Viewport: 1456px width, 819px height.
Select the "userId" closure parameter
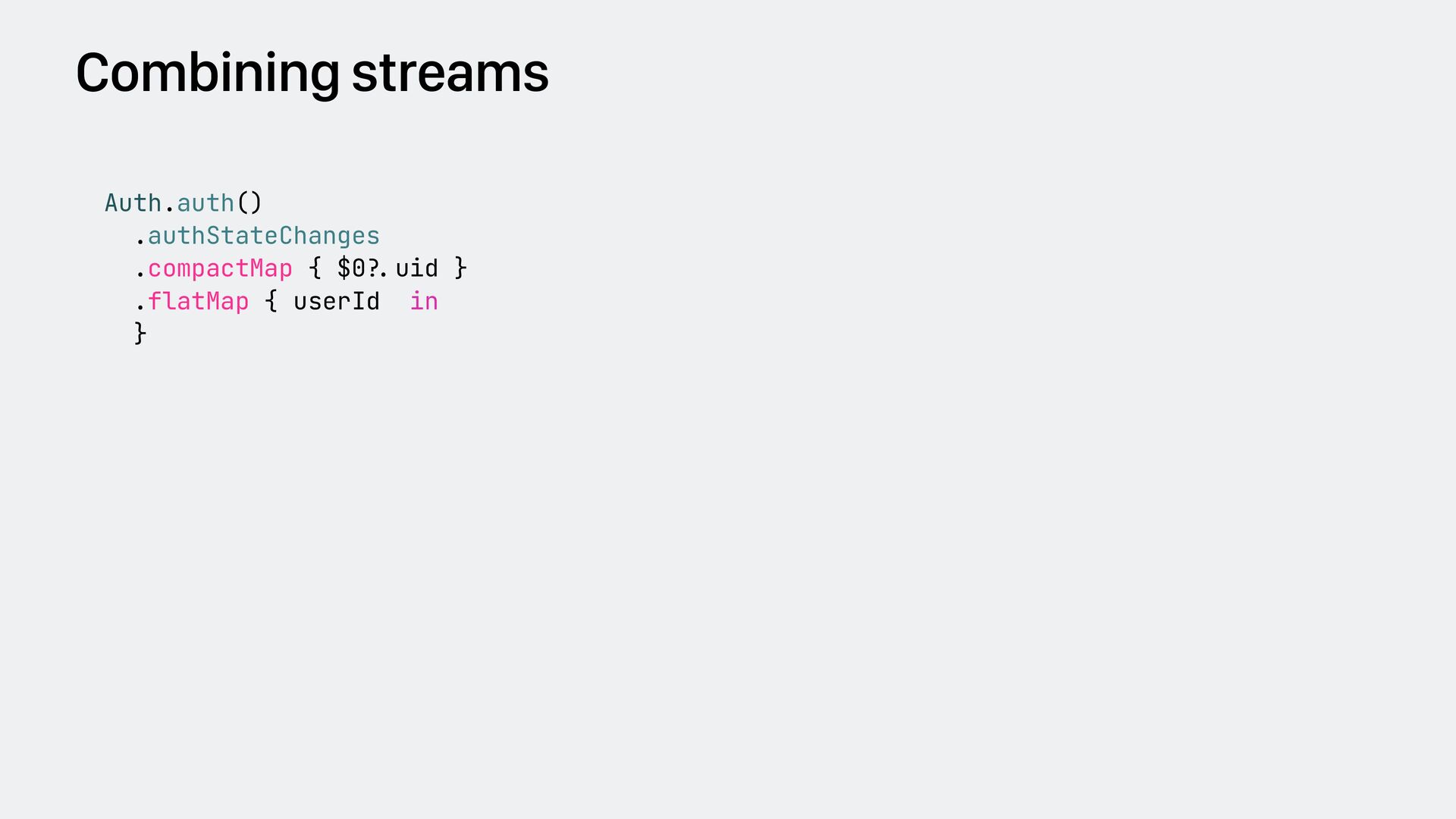(337, 302)
